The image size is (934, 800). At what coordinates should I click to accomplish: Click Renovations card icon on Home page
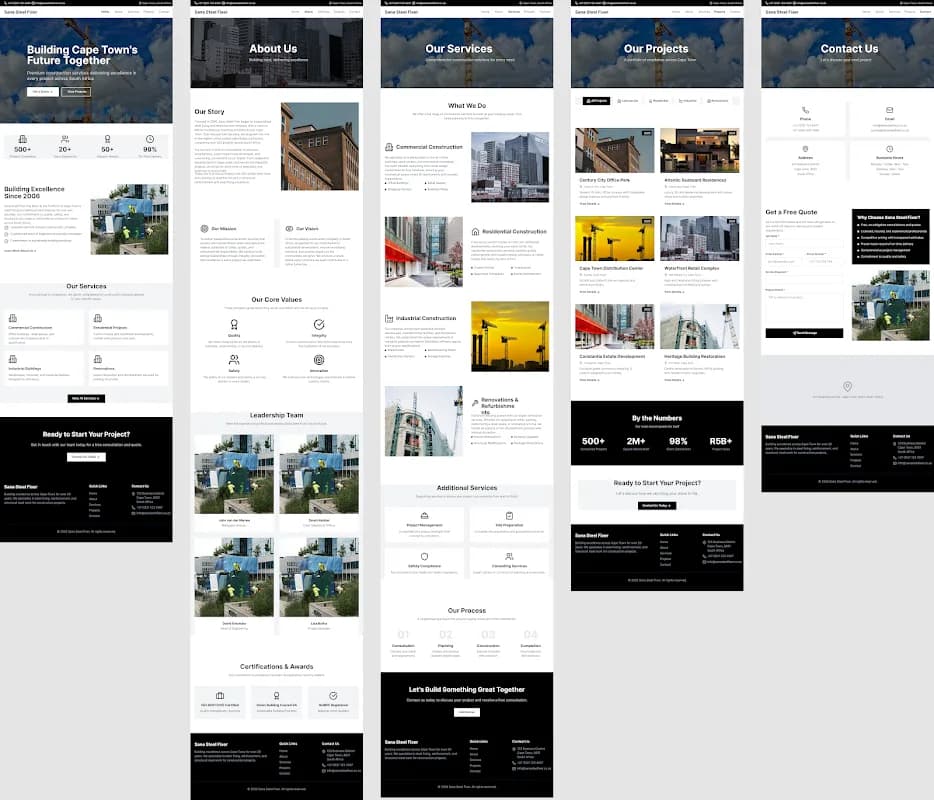coord(98,359)
